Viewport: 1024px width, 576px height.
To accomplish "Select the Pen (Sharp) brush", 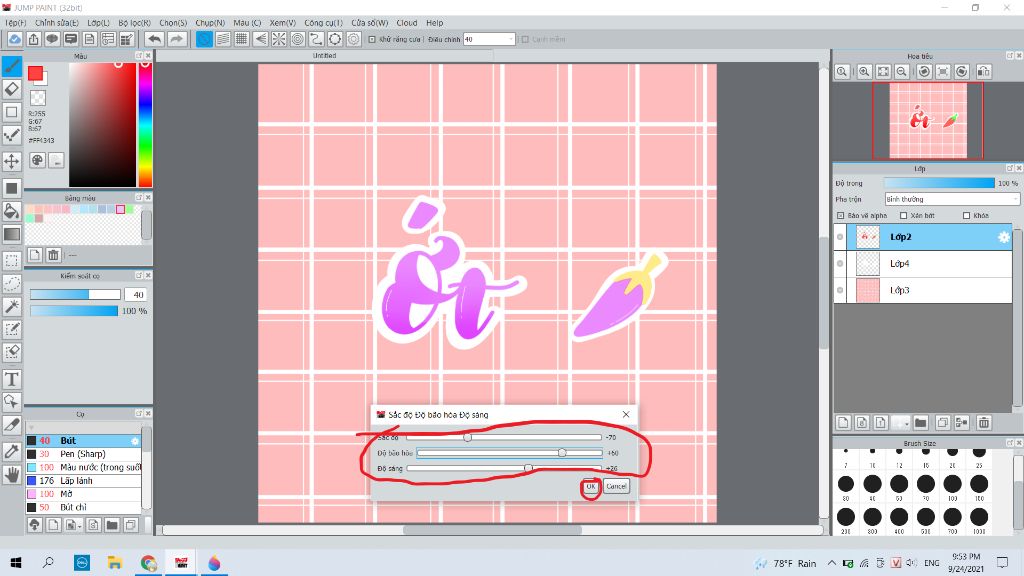I will [84, 454].
